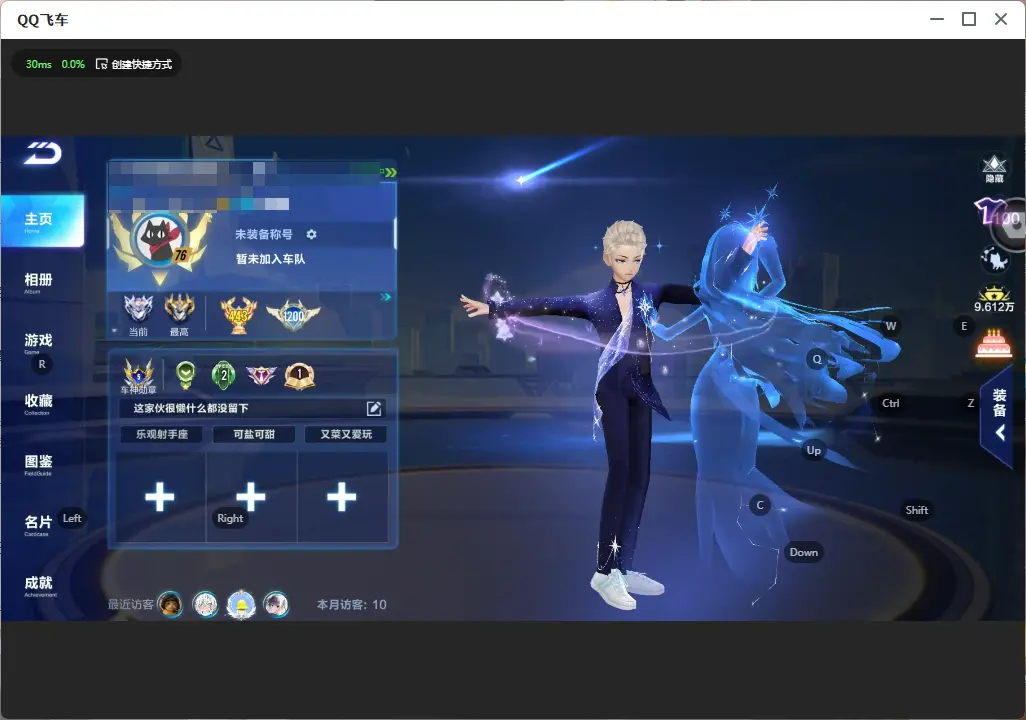Viewport: 1026px width, 720px height.
Task: Click the 本月访客: 10 visitor count
Action: point(351,605)
